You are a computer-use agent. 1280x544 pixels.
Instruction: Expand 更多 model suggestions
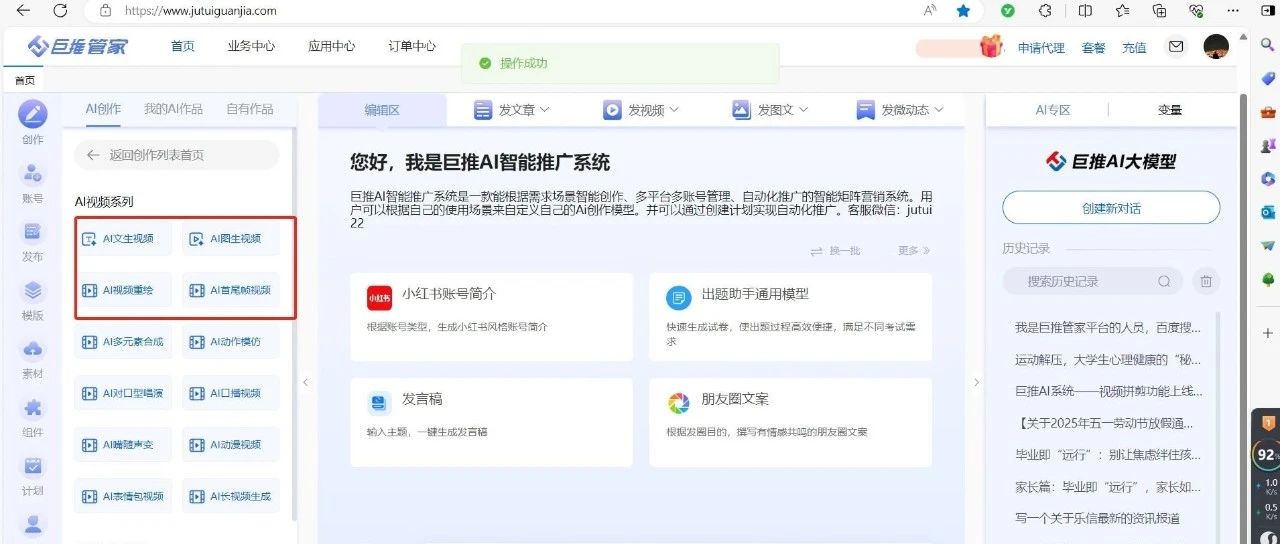pyautogui.click(x=914, y=250)
